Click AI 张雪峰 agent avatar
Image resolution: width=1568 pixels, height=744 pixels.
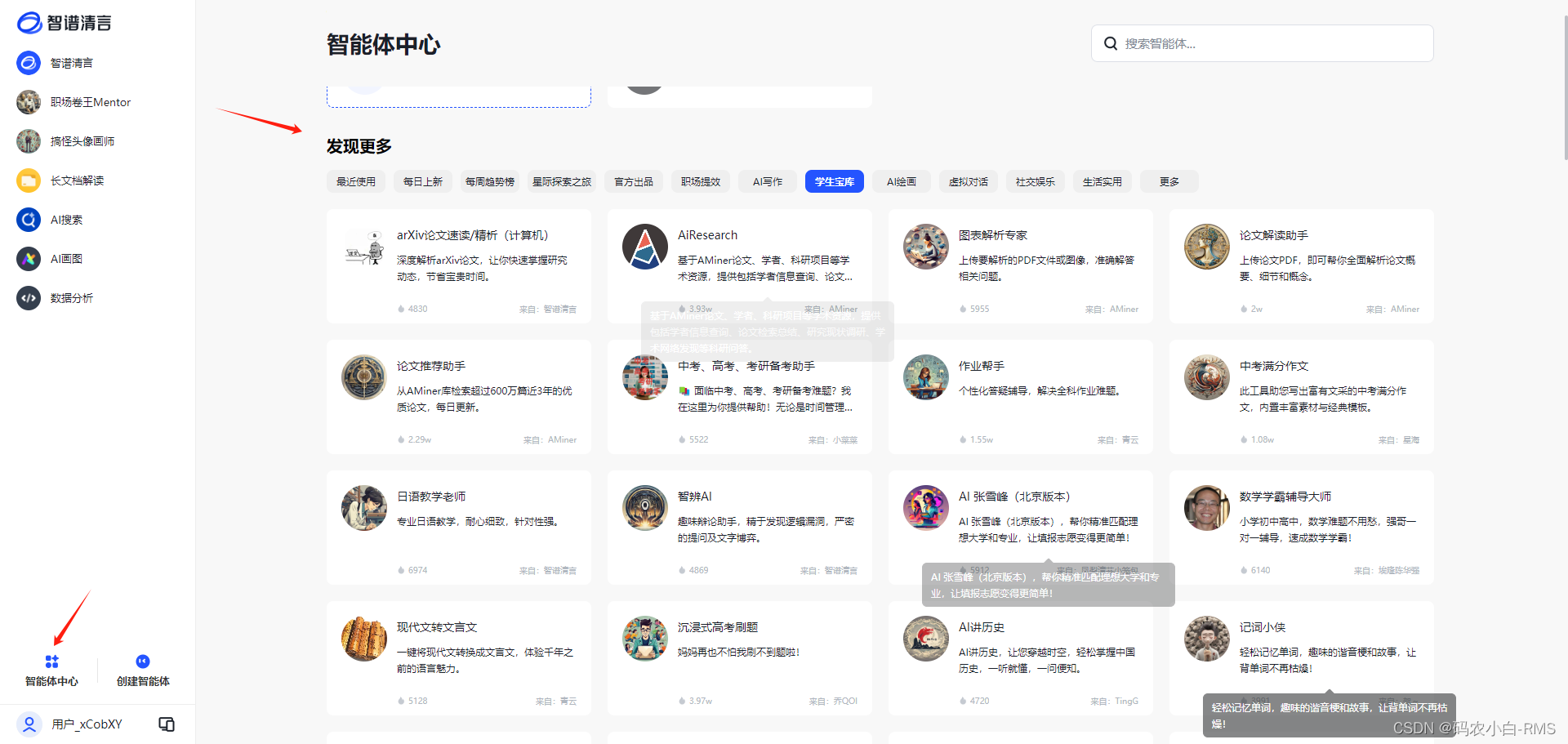926,508
